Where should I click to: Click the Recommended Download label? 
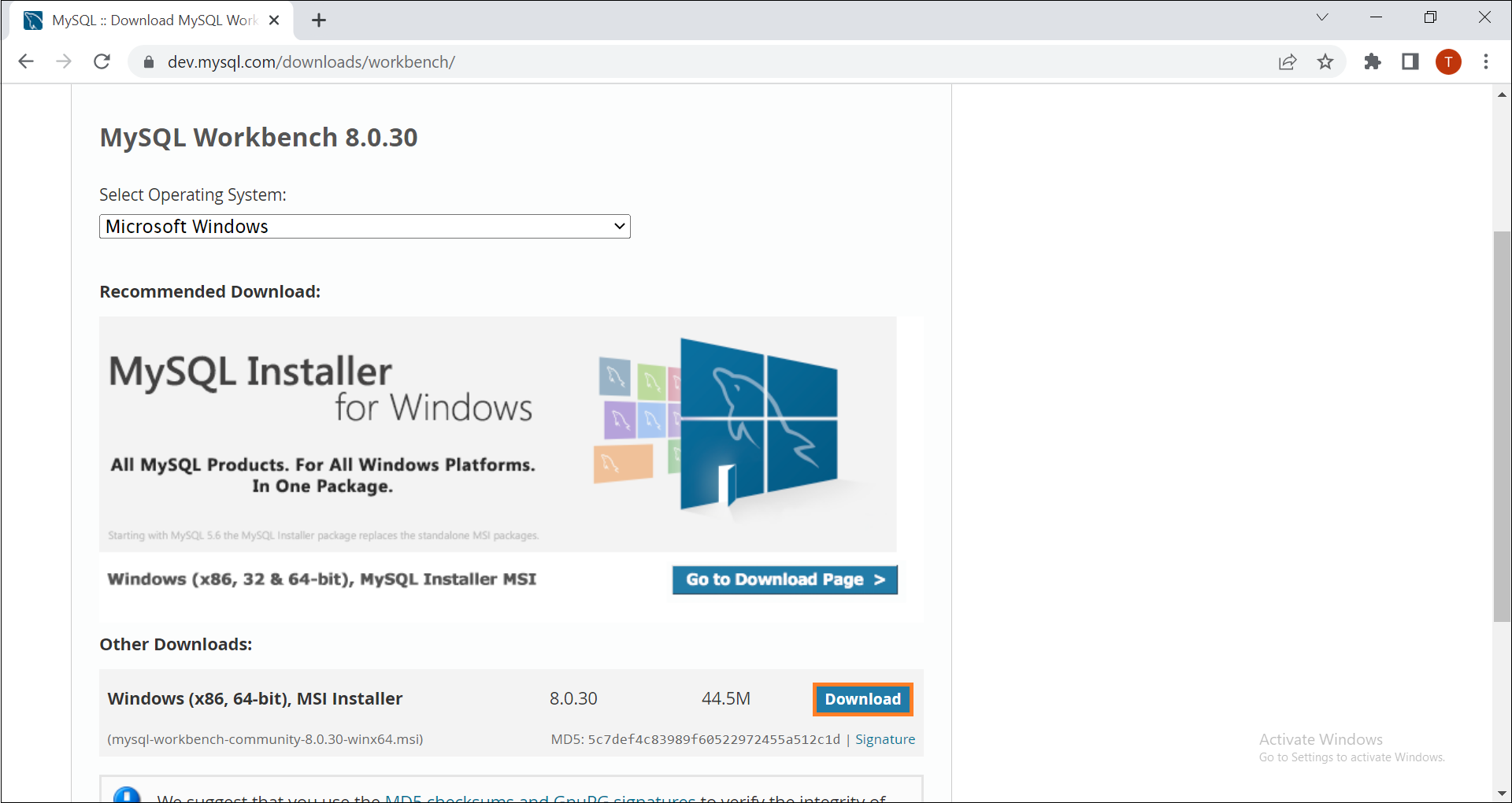[210, 292]
